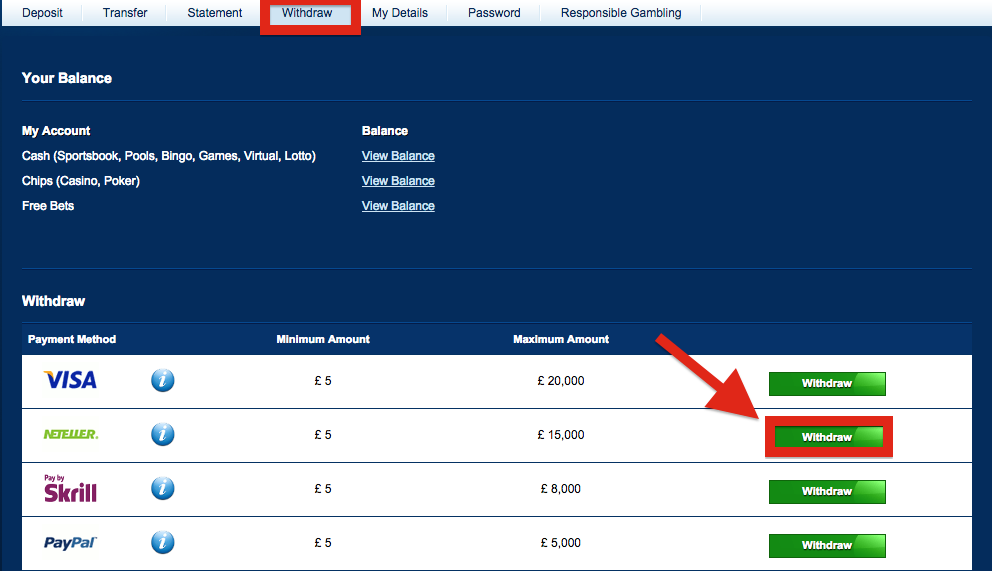Open the Skrill payment info icon
This screenshot has height=571, width=992.
163,489
